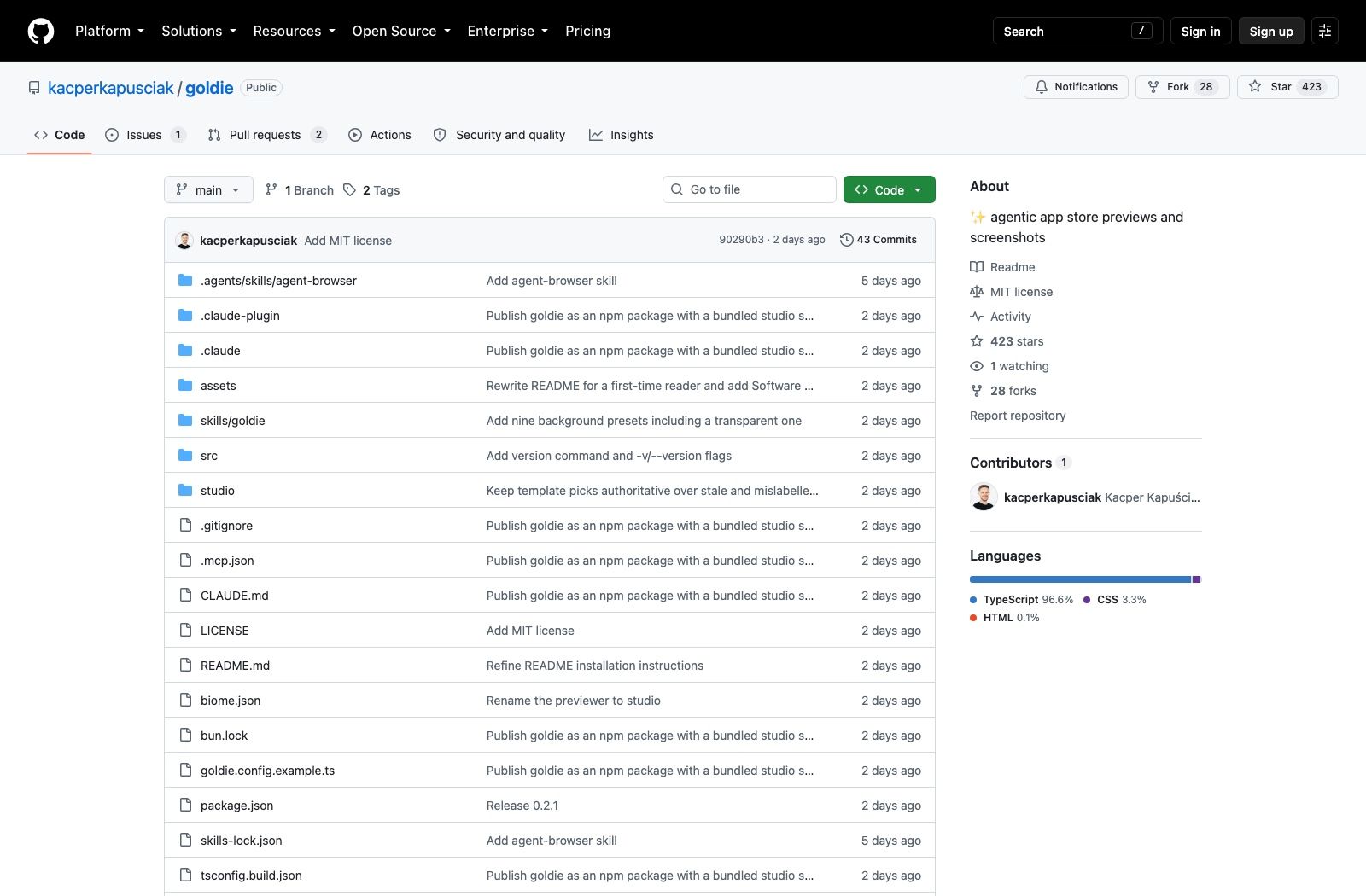This screenshot has height=896, width=1366.
Task: Click the purple CSS segment of language bar
Action: [x=1197, y=579]
